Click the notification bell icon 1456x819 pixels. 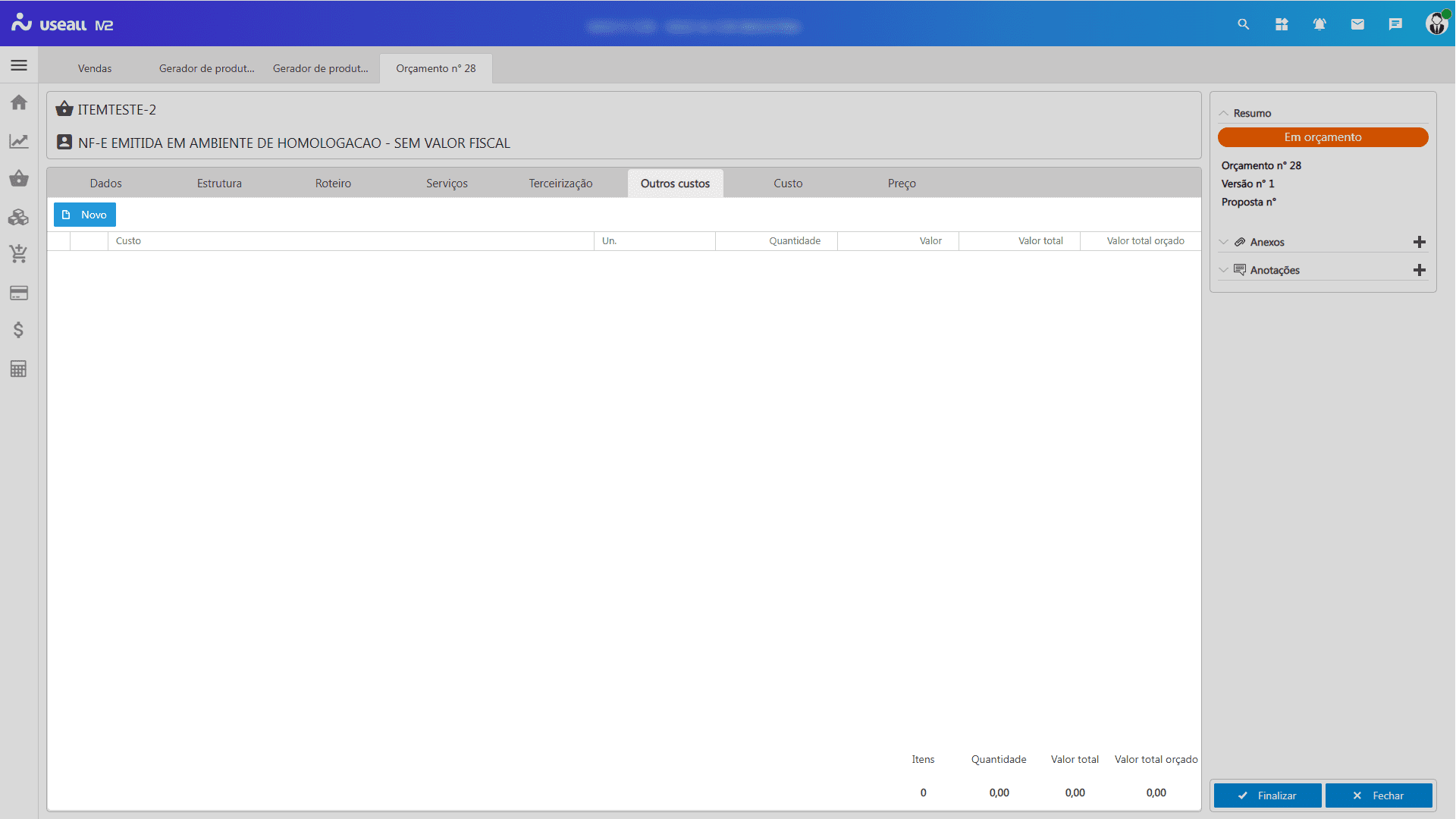[x=1319, y=24]
